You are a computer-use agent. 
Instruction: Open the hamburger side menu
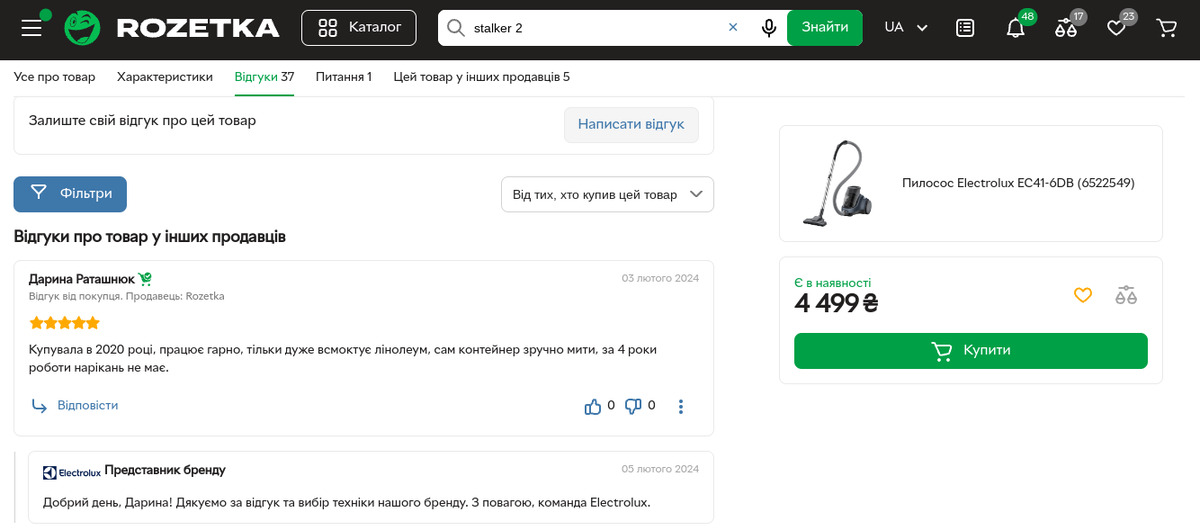tap(31, 28)
